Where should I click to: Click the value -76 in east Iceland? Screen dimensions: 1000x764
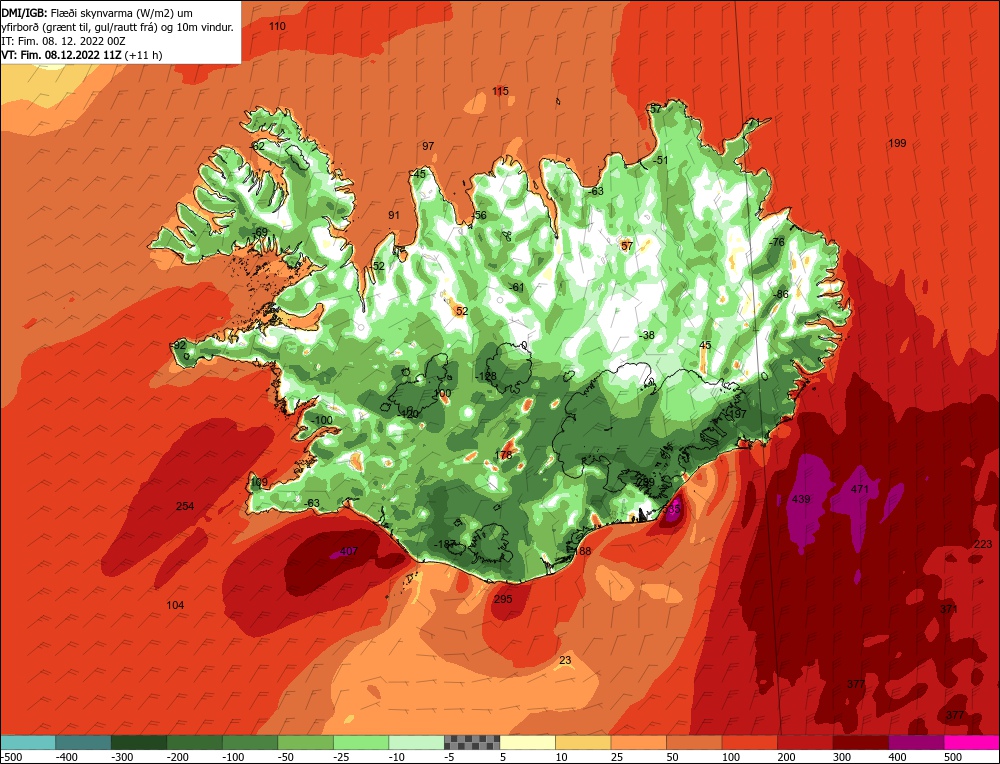tap(777, 242)
